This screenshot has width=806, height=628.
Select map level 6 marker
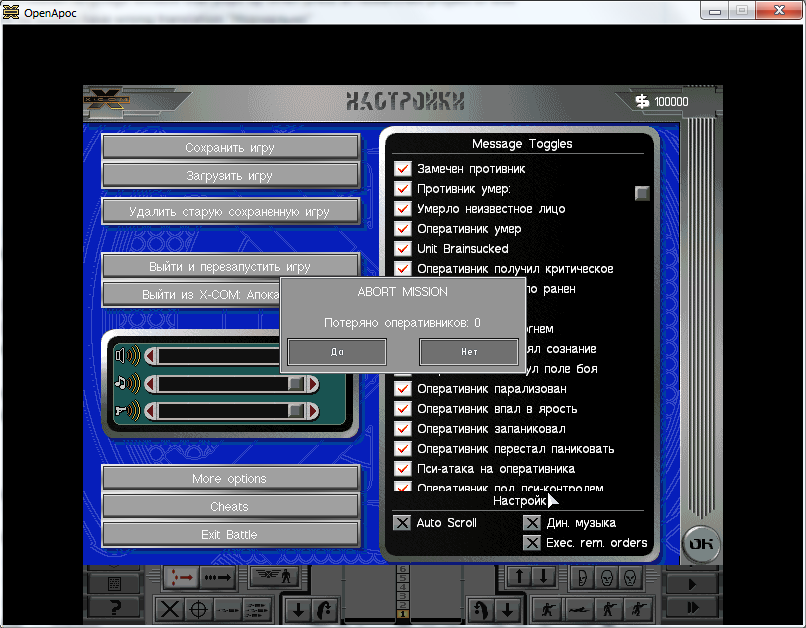[402, 569]
